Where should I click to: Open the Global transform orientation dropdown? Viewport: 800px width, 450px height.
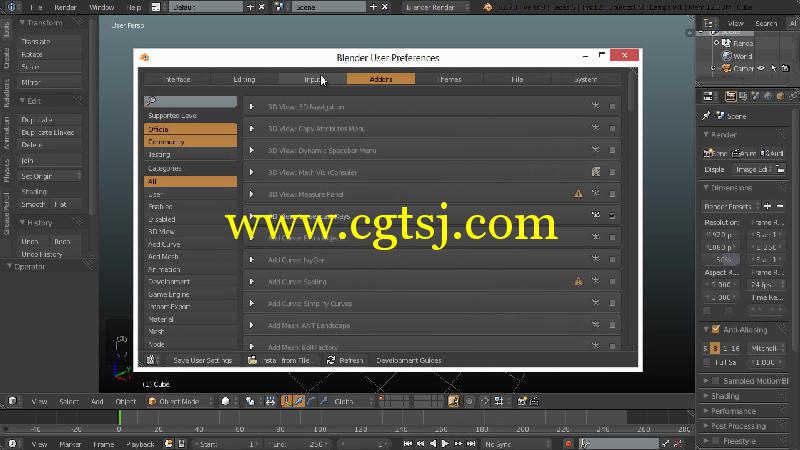(x=352, y=402)
